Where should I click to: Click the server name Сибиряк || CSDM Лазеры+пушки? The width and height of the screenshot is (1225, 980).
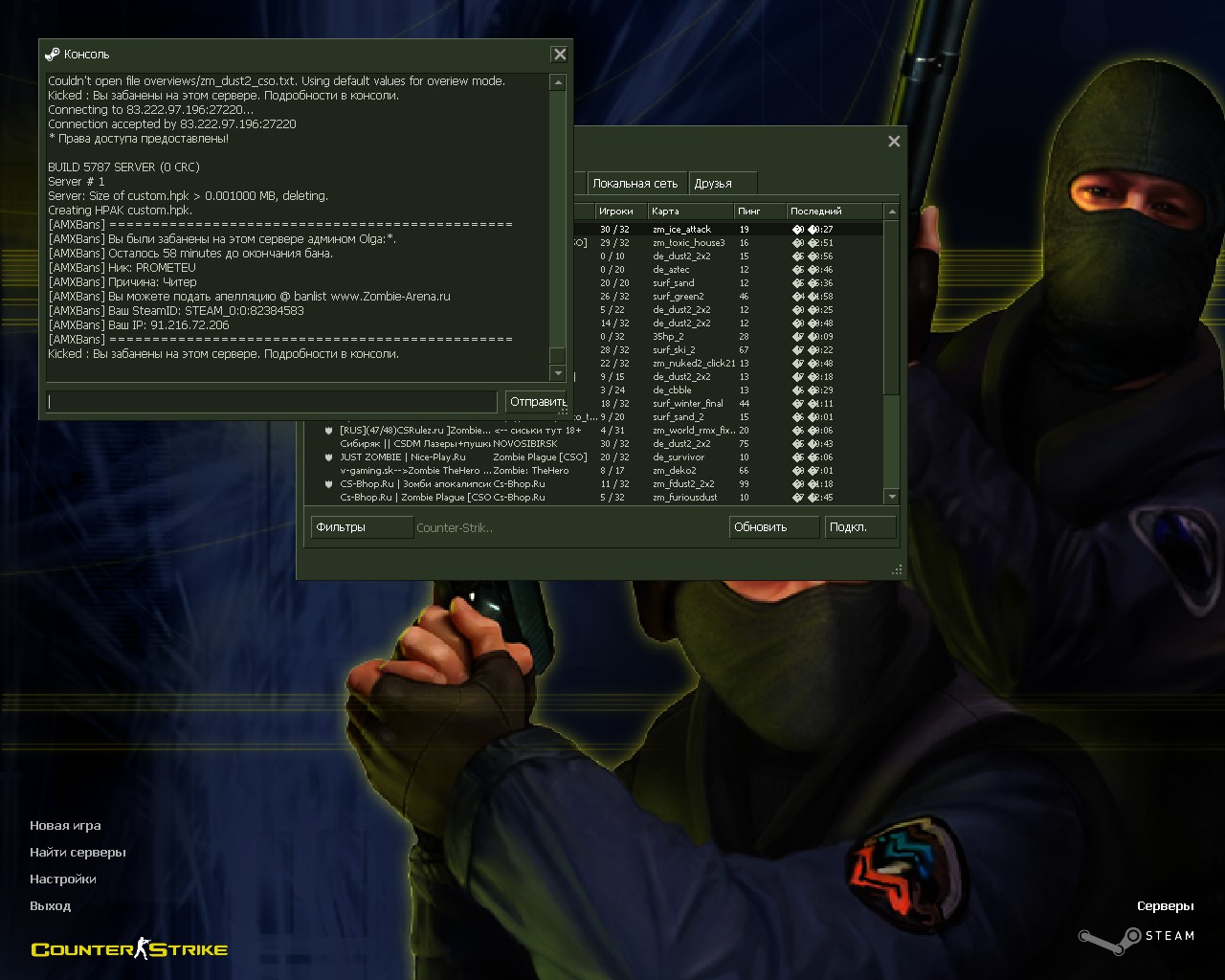pos(415,444)
